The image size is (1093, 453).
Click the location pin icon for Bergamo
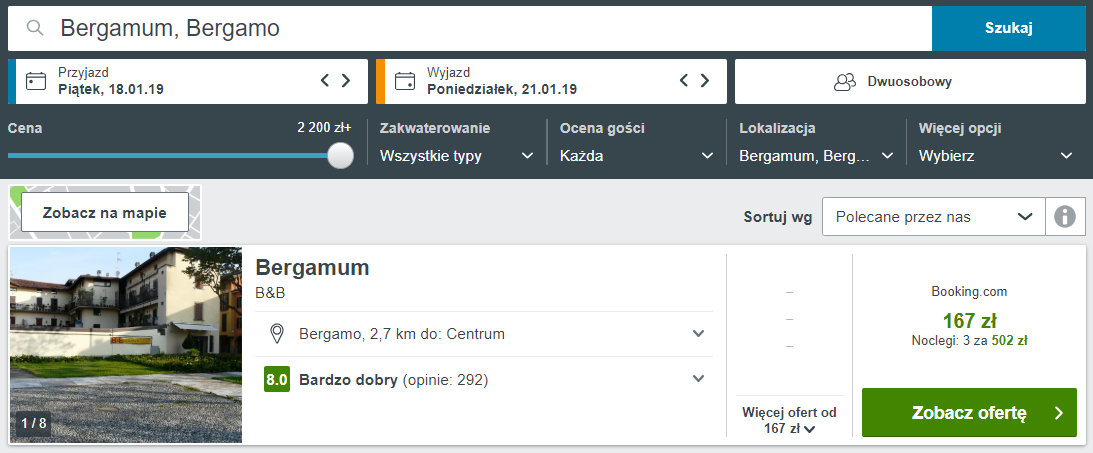[277, 334]
